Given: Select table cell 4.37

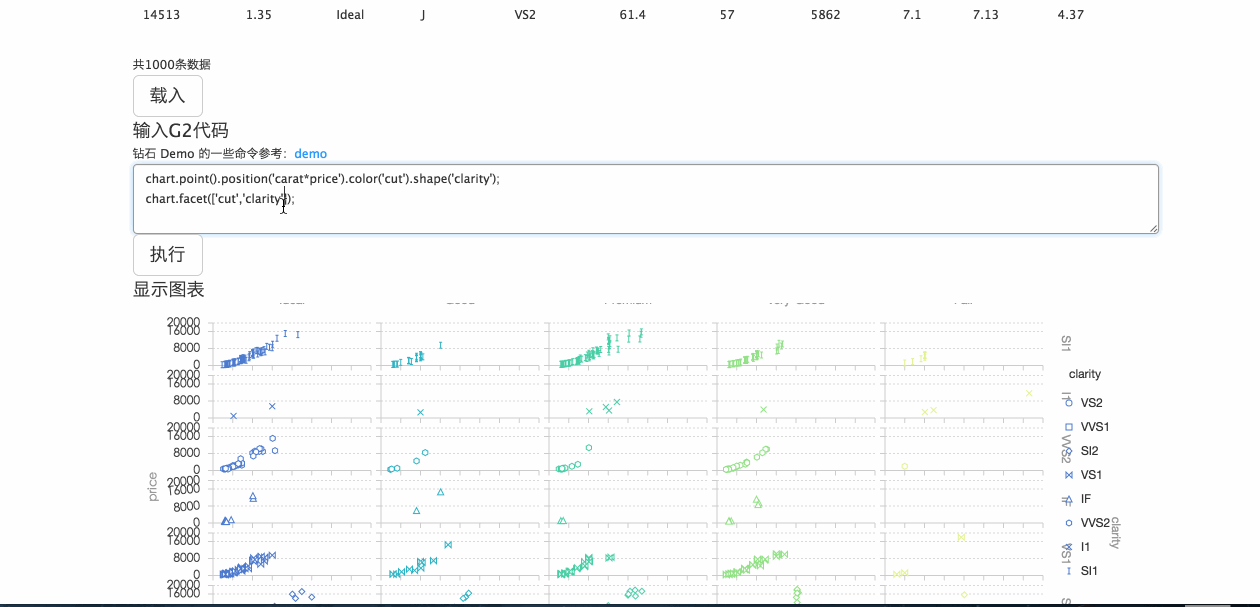Looking at the screenshot, I should (1070, 15).
